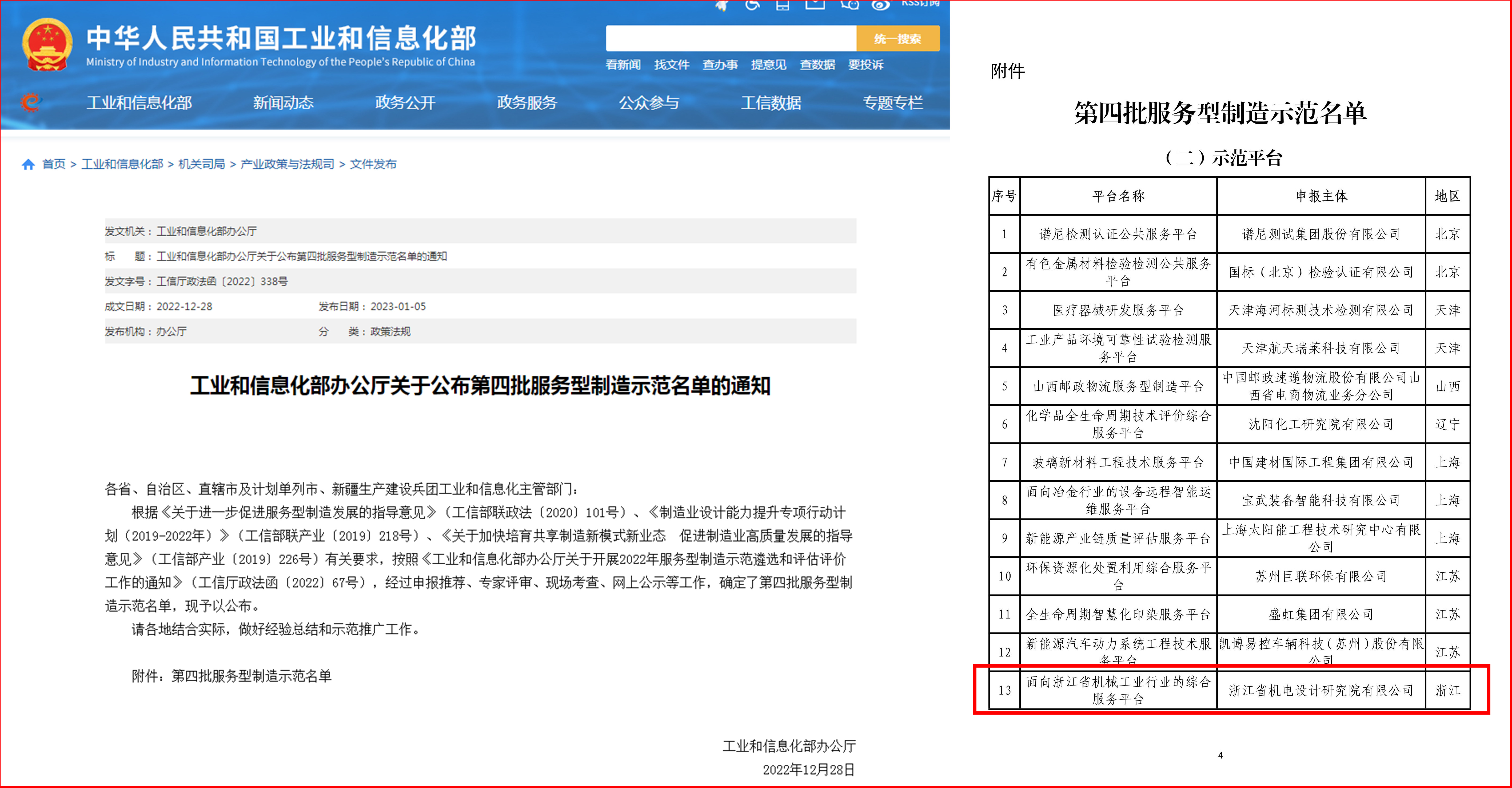Click 工业和信息化部 in the breadcrumb

pos(122,164)
